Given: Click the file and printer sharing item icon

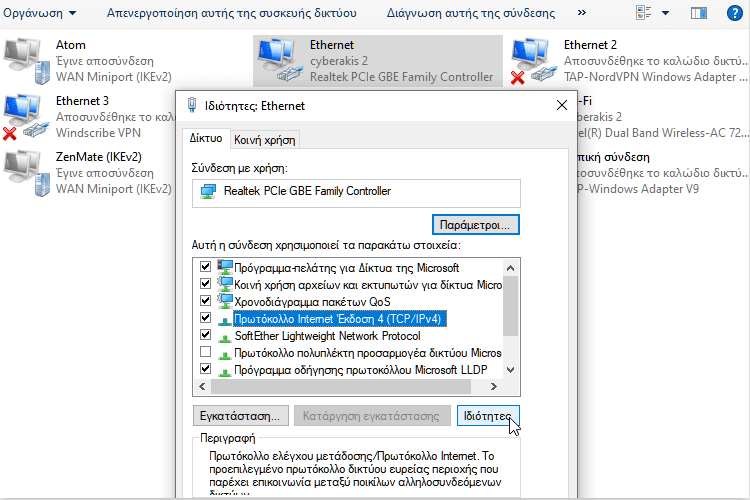Looking at the screenshot, I should [225, 284].
